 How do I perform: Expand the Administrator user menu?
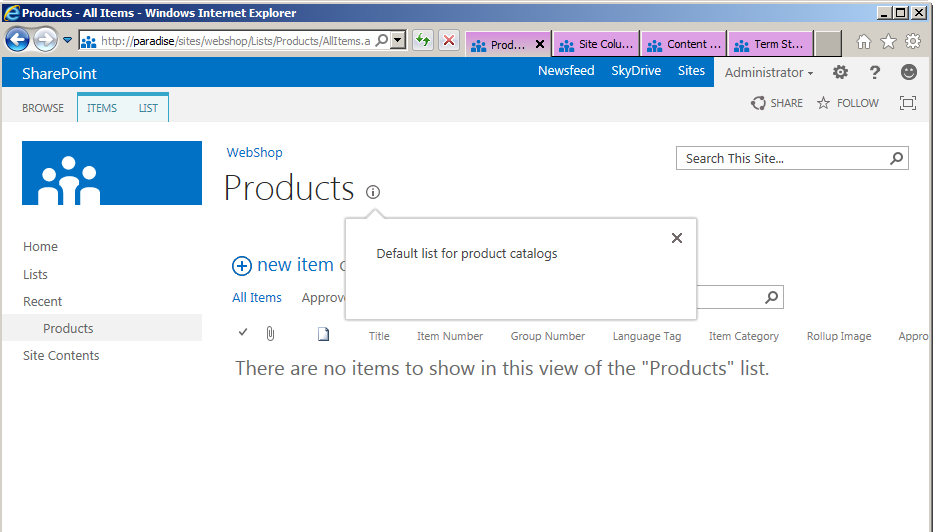point(769,73)
